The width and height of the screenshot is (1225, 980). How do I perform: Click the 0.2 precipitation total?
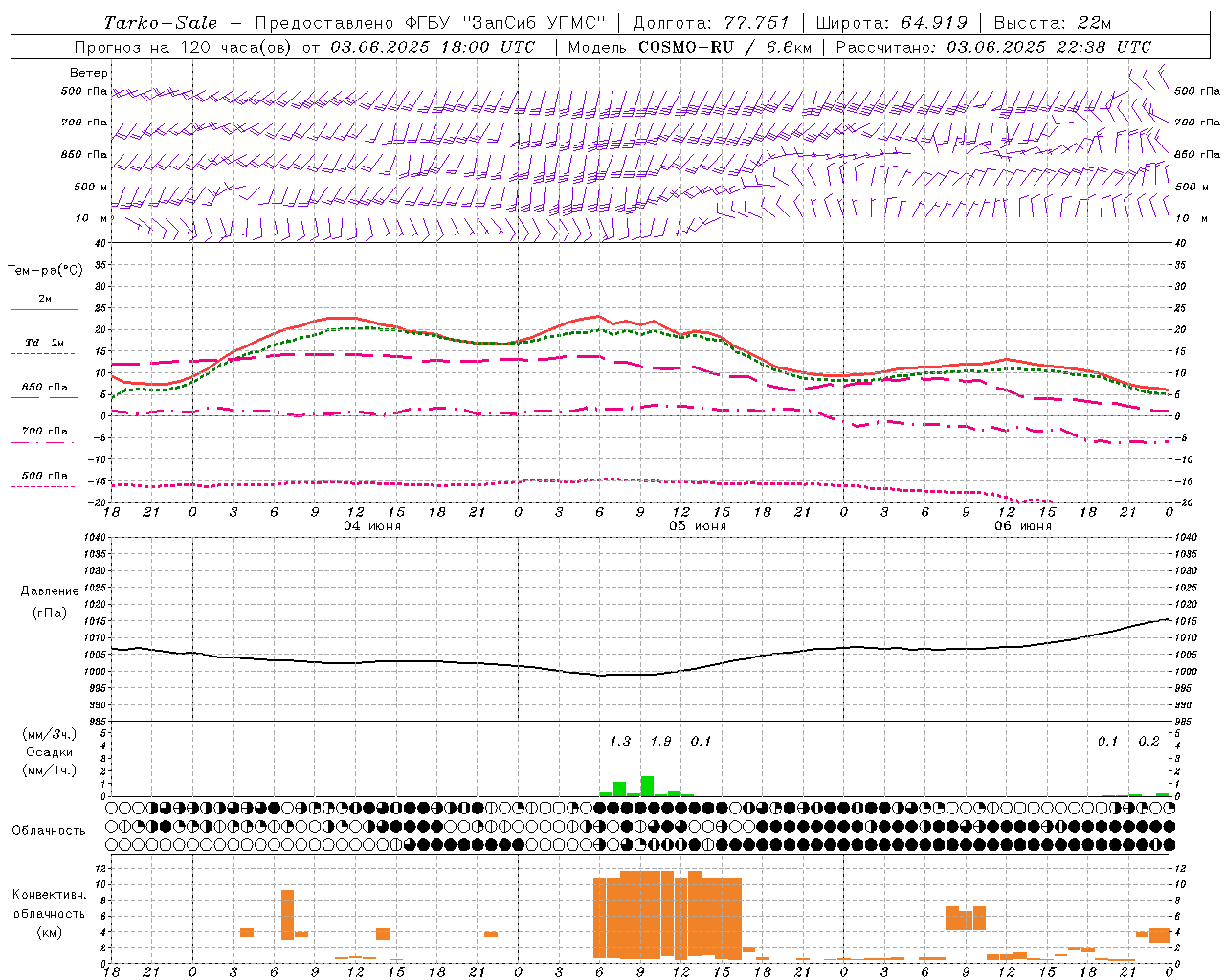pos(1148,741)
